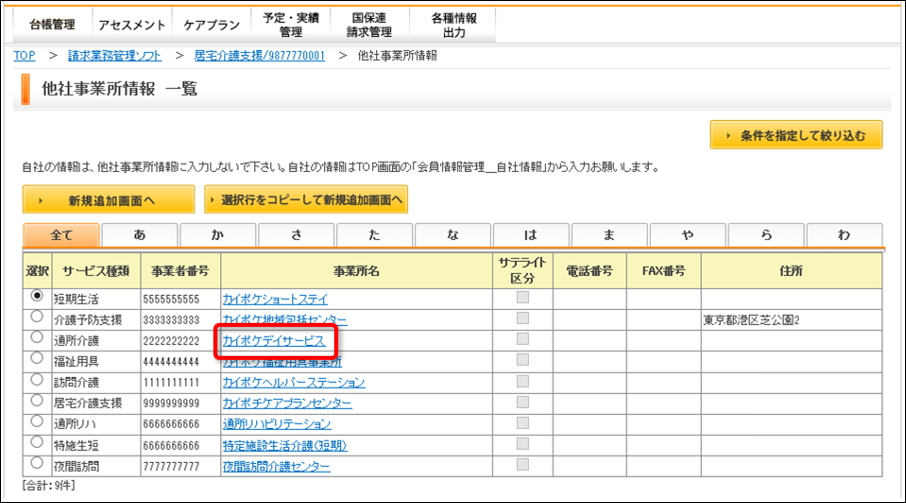Screen dimensions: 906x503
Task: Open カイポケデイサービス link
Action: [274, 341]
